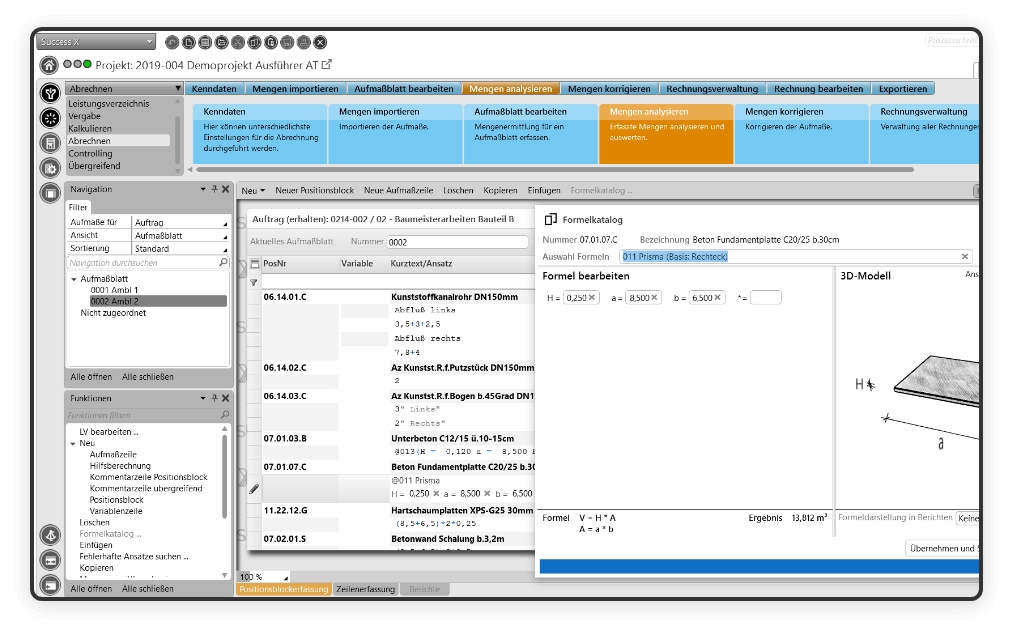Switch to Mengen korrigieren tab
Viewport: 1013px width, 634px height.
tap(609, 89)
